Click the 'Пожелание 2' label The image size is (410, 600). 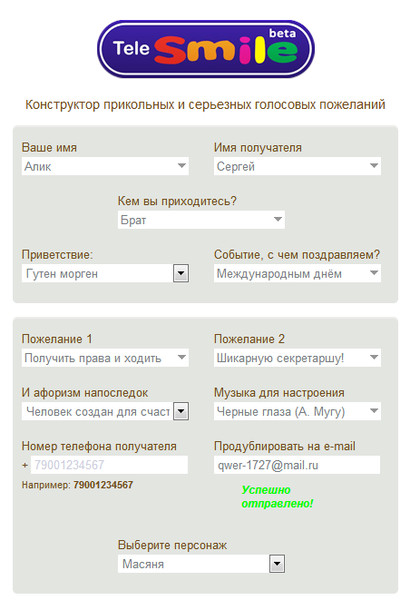pyautogui.click(x=249, y=339)
